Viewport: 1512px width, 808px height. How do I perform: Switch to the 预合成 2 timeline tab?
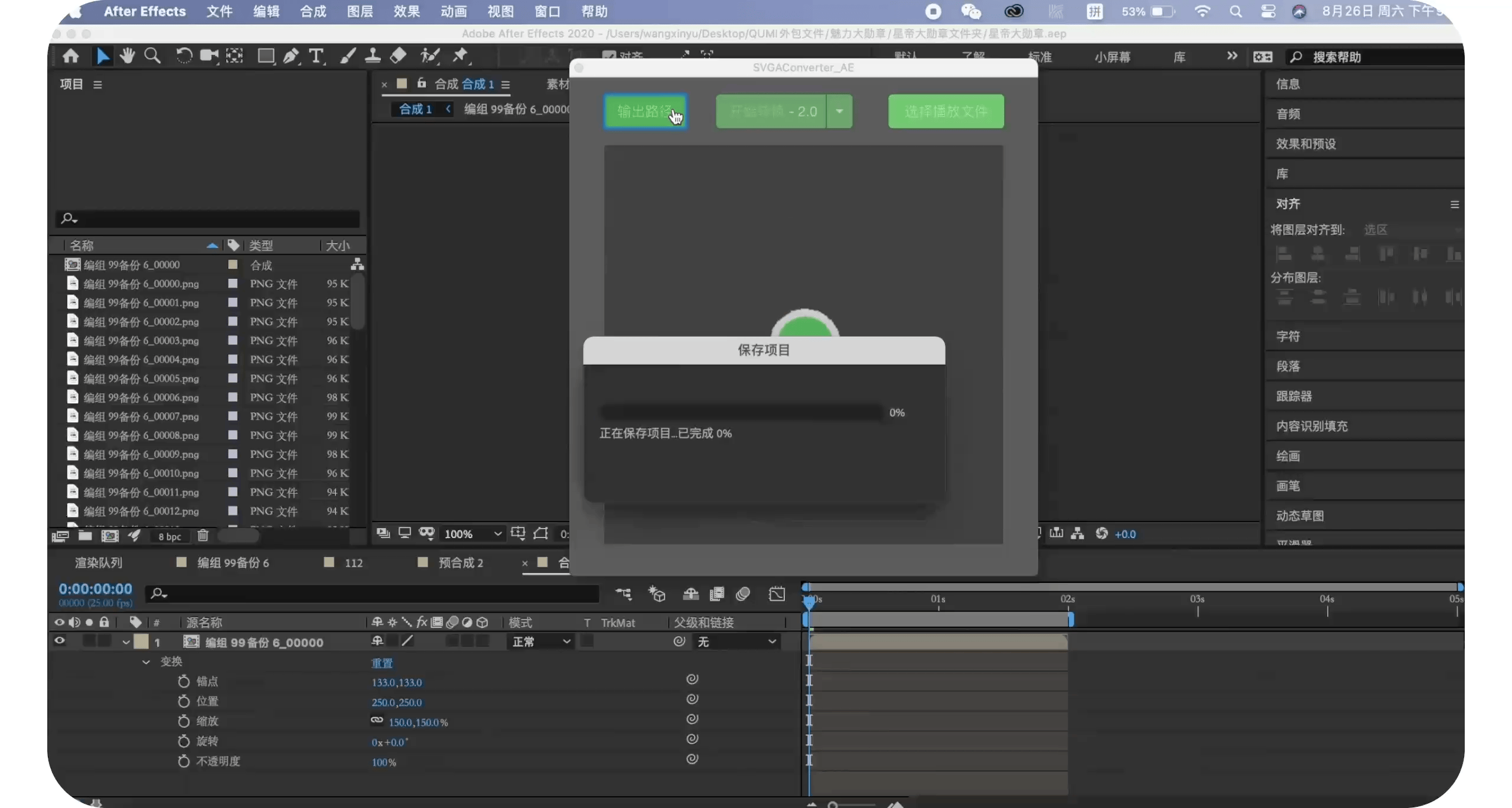point(460,563)
